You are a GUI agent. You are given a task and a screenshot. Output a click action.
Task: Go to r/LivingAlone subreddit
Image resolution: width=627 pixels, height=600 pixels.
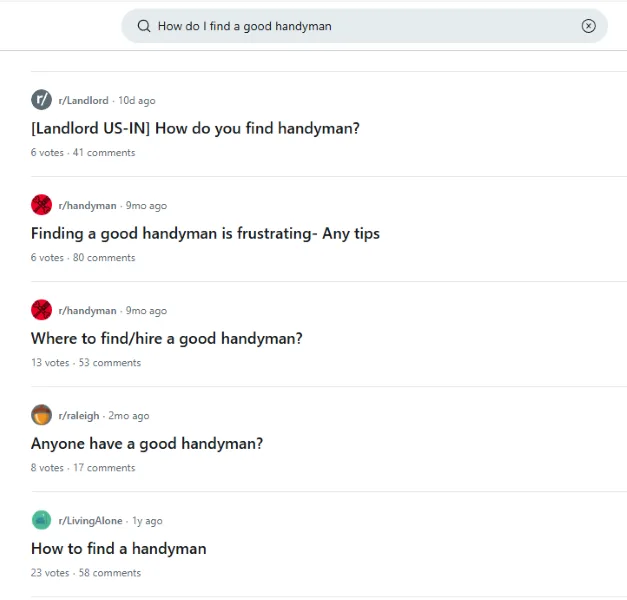point(90,521)
